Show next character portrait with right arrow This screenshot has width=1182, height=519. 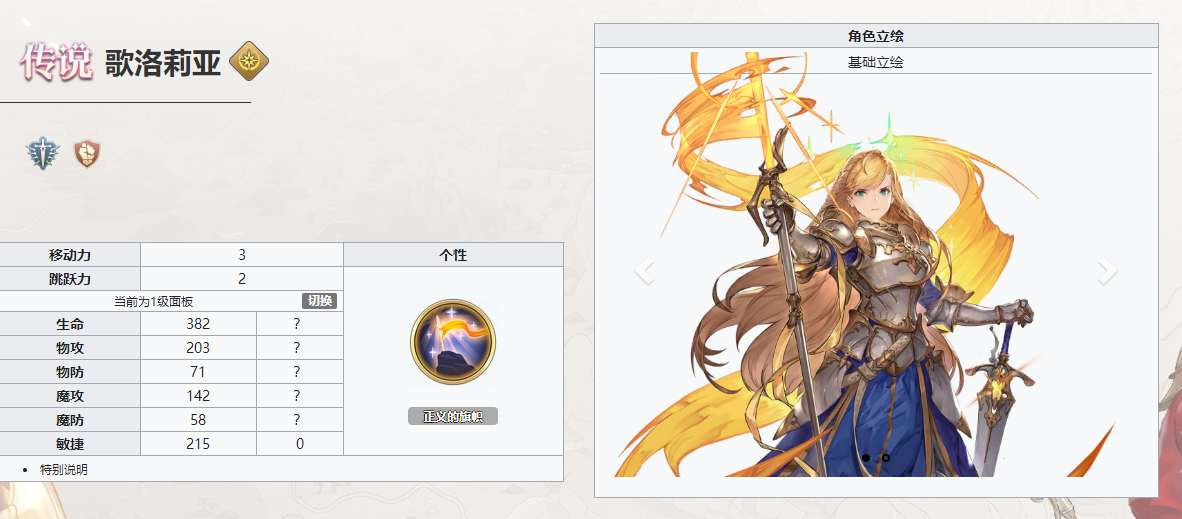tap(1108, 272)
